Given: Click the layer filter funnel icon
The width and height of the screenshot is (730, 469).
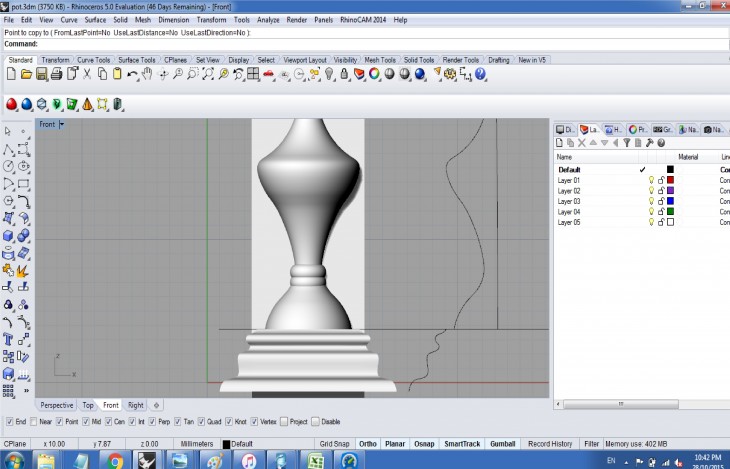Looking at the screenshot, I should 626,143.
